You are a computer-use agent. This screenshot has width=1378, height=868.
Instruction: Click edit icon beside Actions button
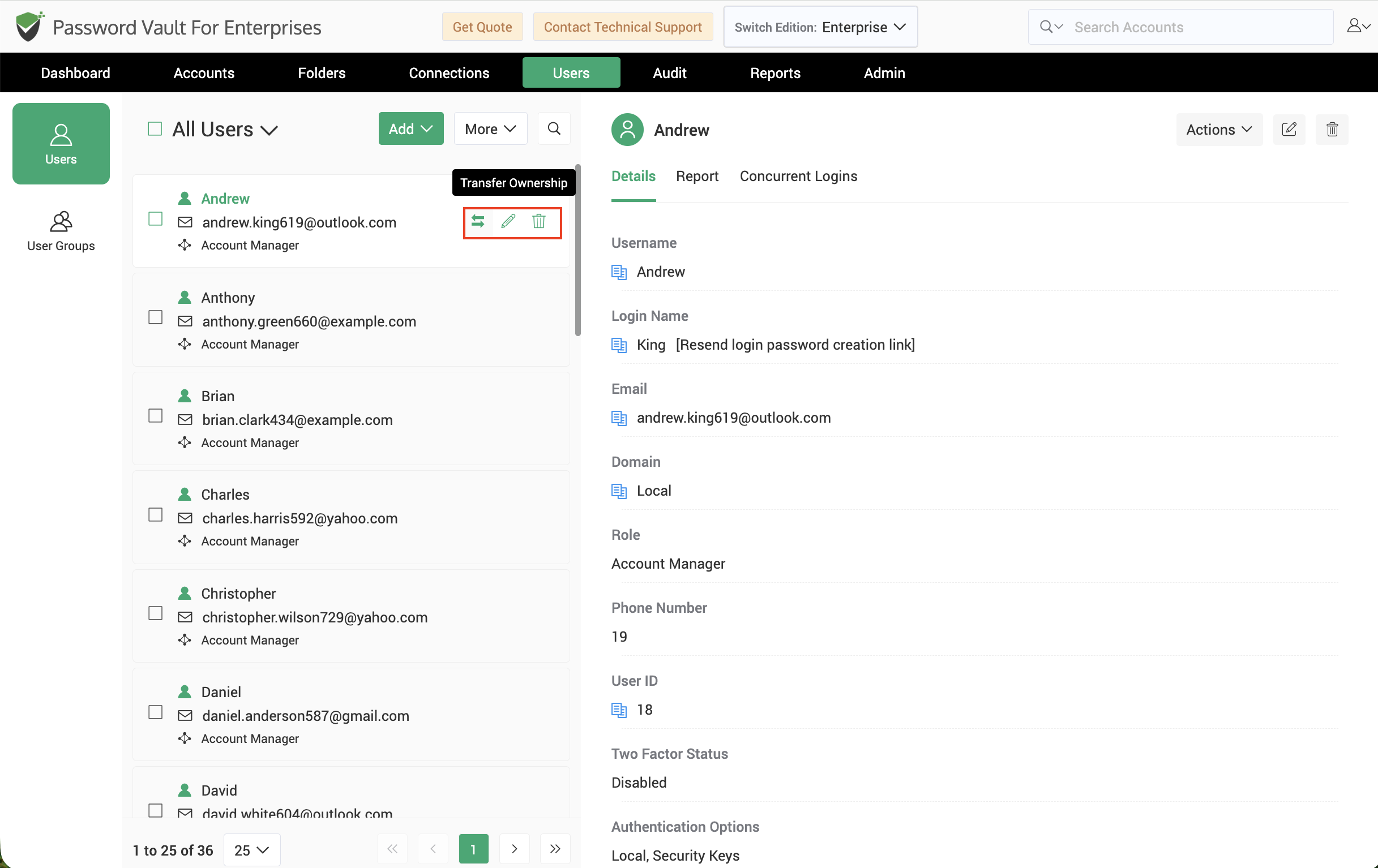1289,129
